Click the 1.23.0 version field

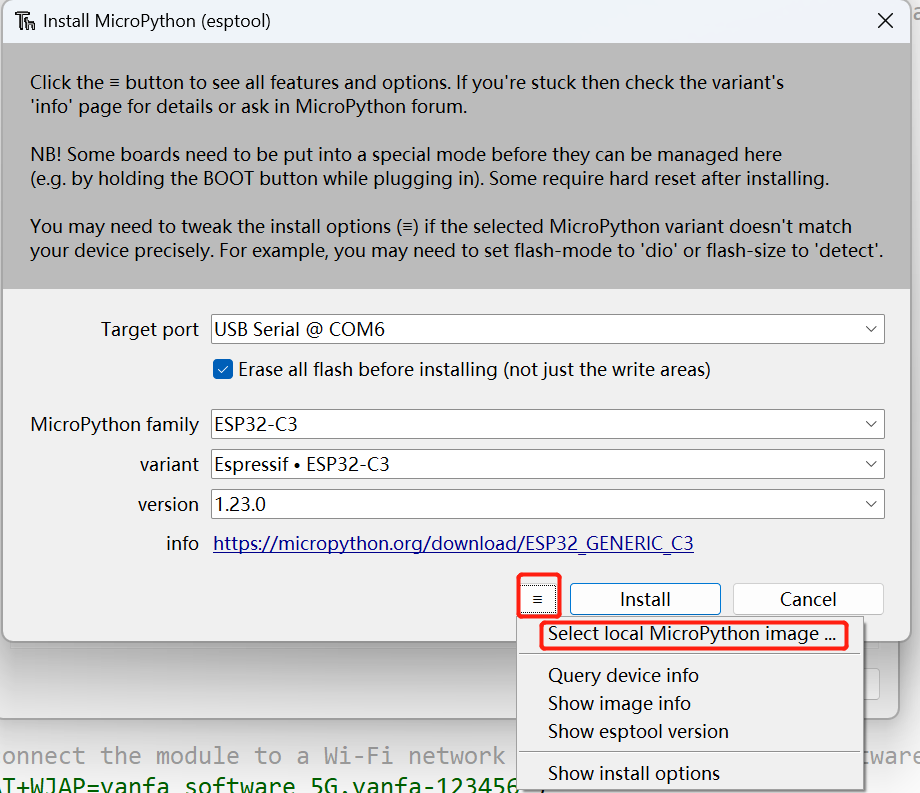click(x=547, y=504)
